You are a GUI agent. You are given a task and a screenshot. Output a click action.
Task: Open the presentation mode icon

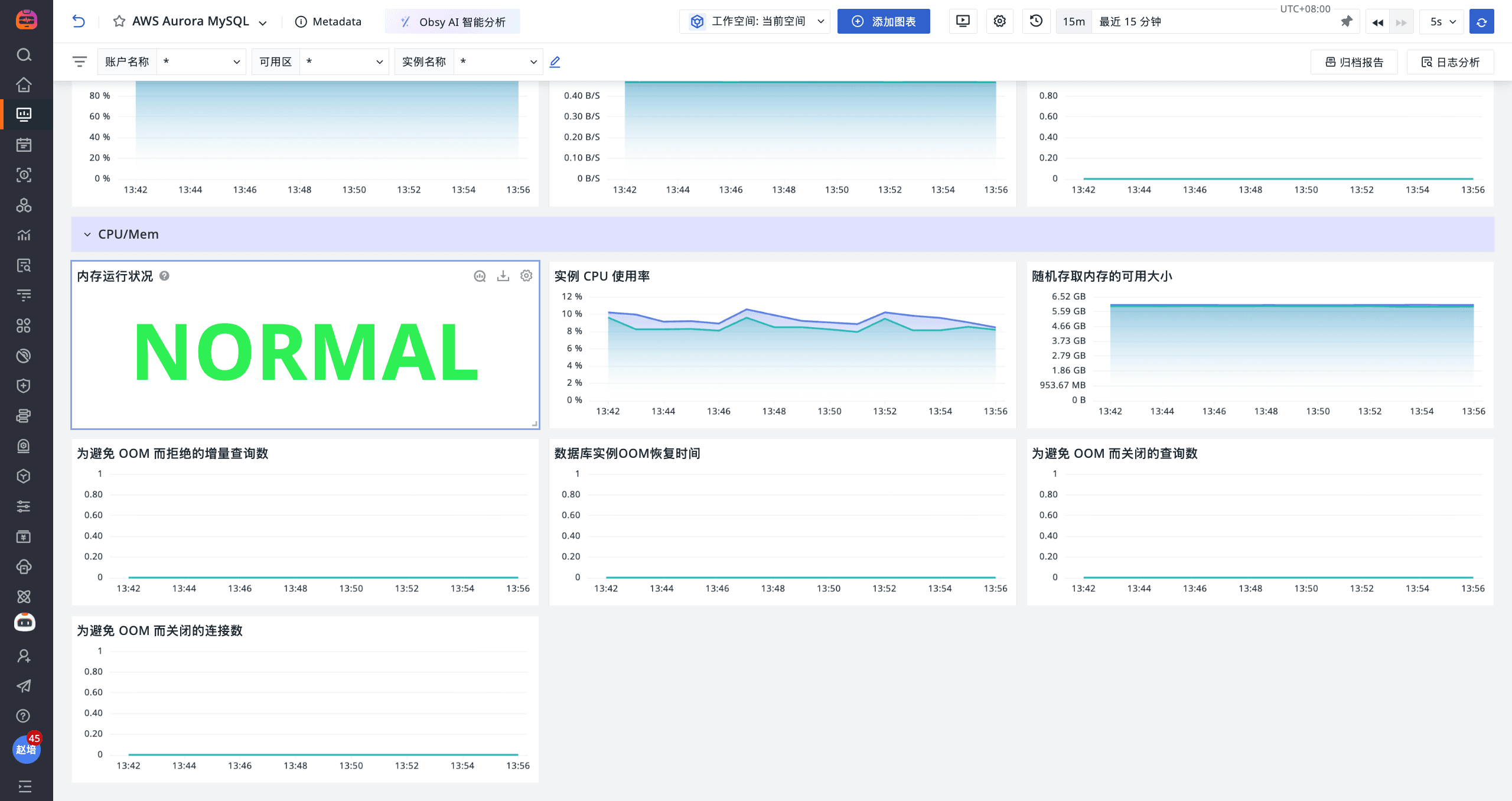963,21
